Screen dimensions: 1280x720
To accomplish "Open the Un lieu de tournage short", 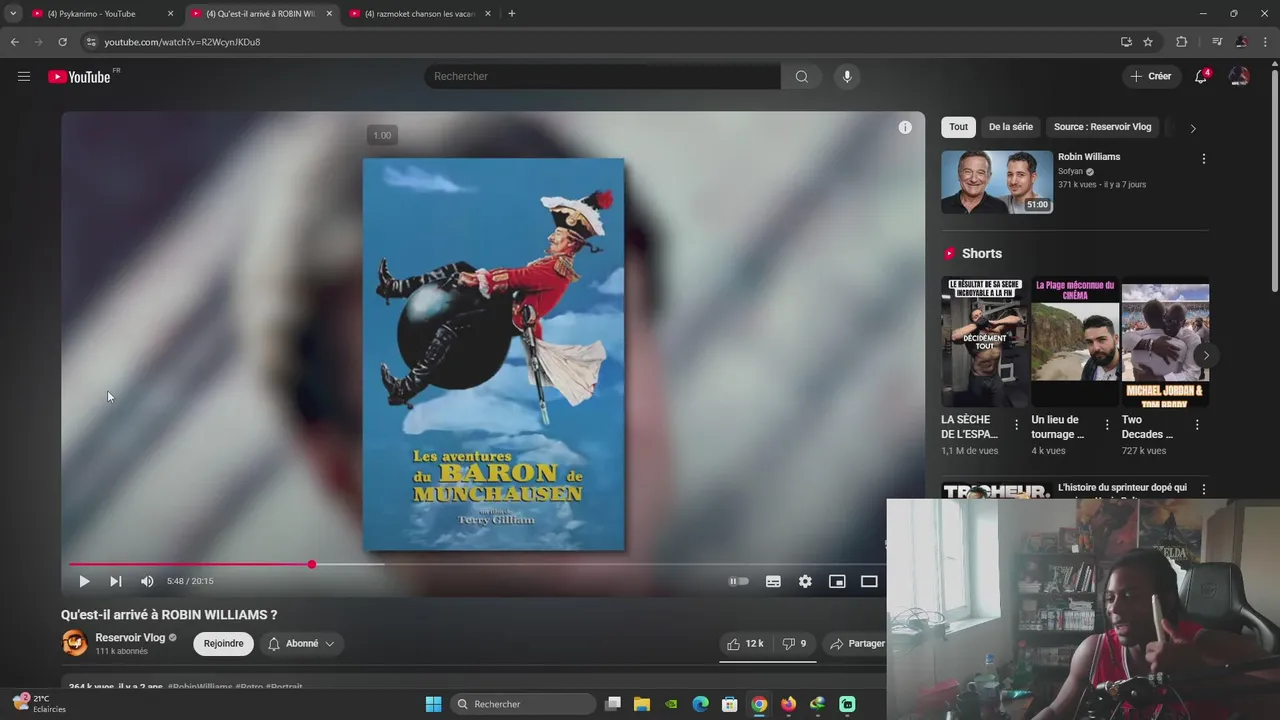I will (1075, 342).
